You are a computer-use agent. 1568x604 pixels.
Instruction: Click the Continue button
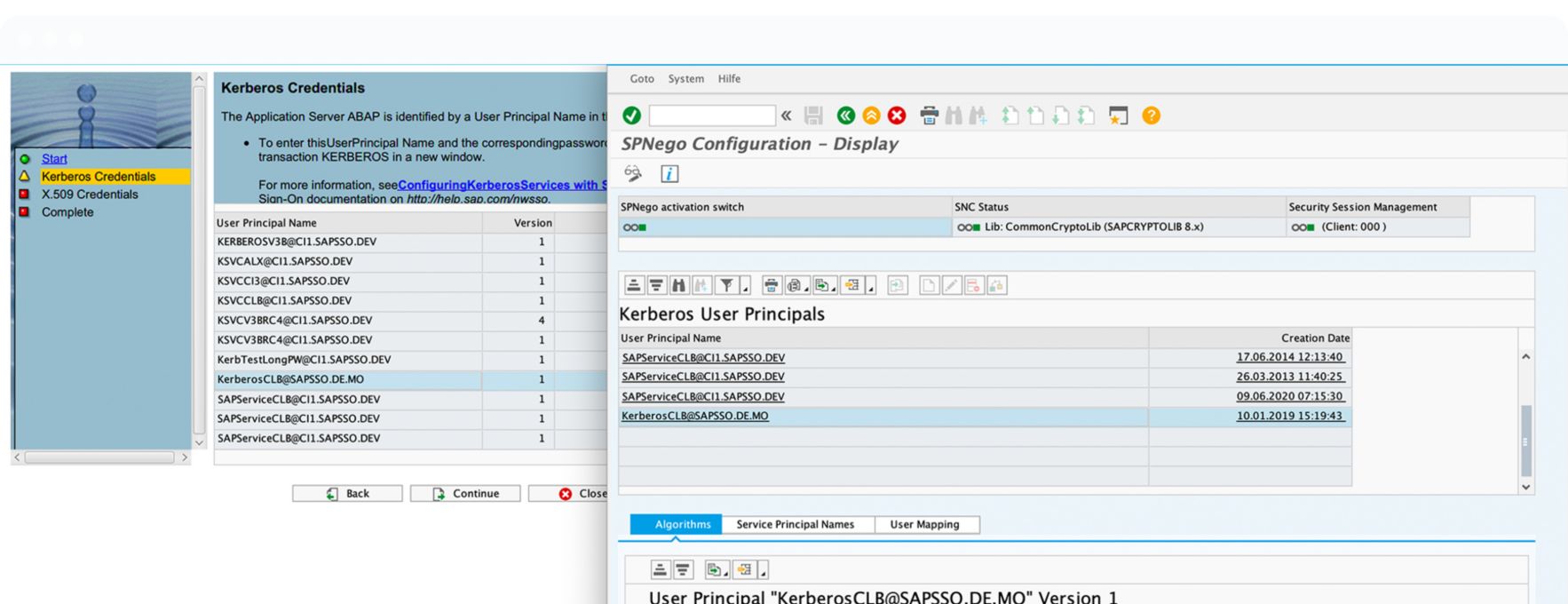(465, 494)
